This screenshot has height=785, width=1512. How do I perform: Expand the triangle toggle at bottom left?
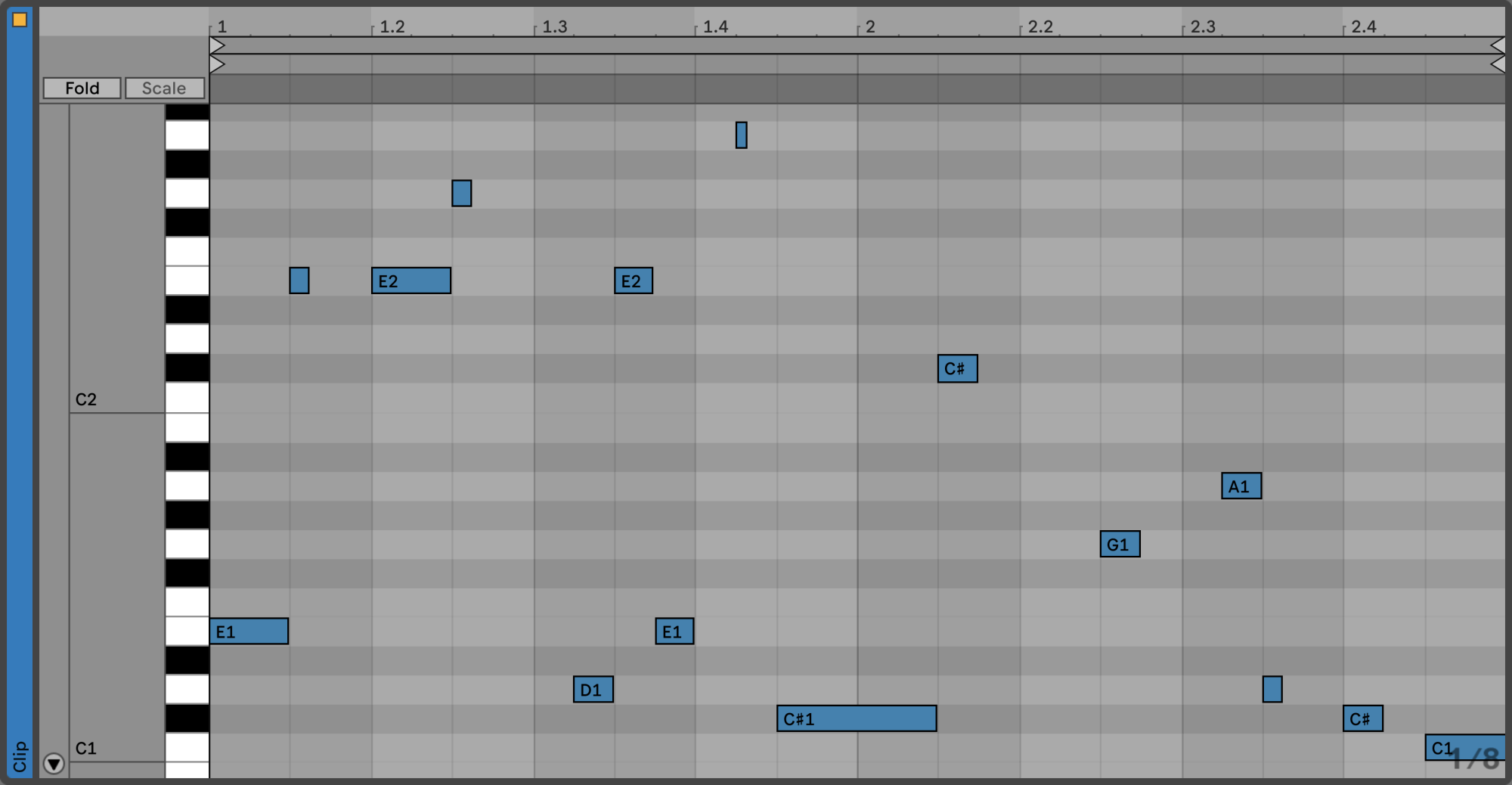[54, 764]
